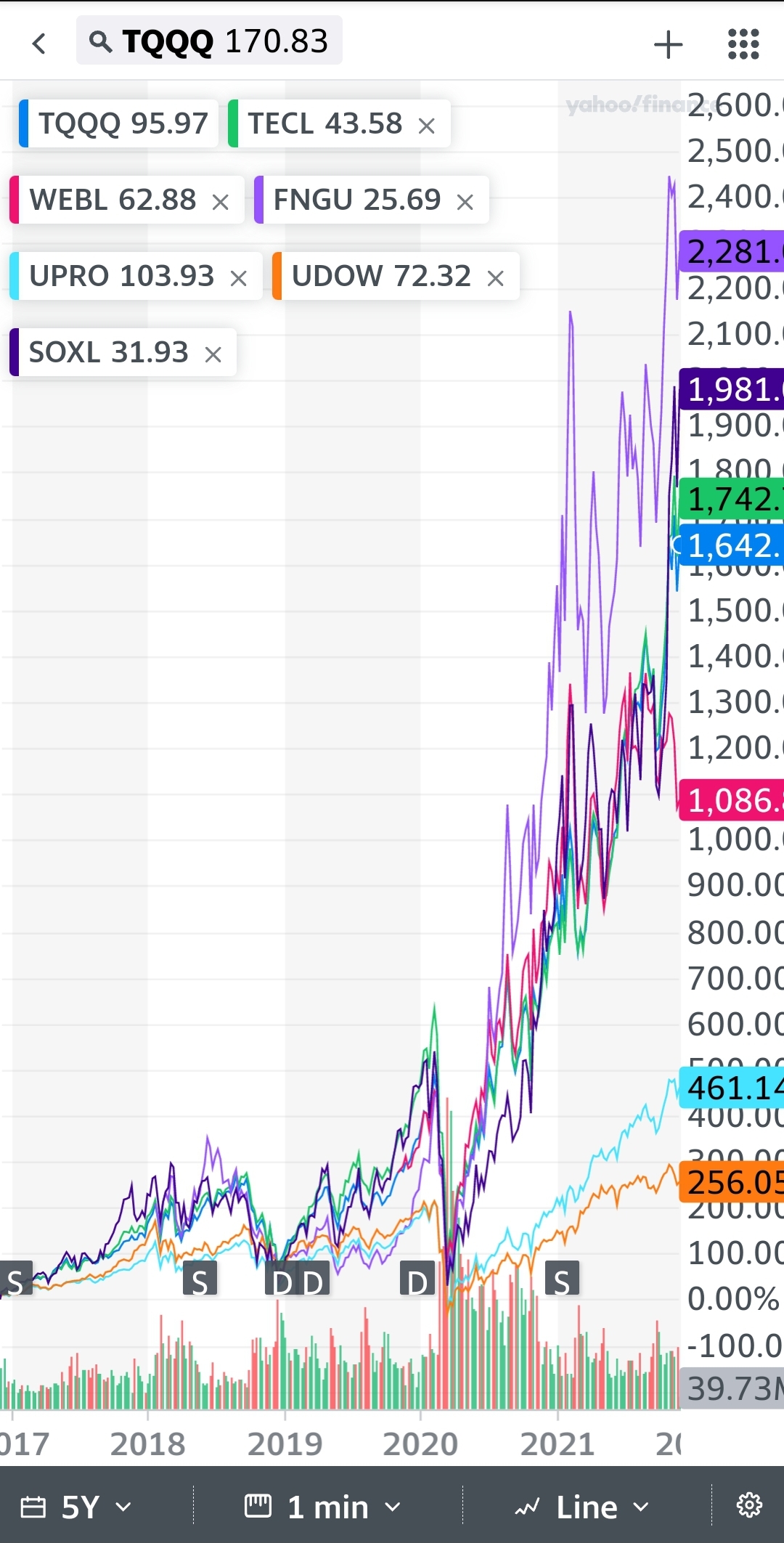Open the nine-dot grid menu
Viewport: 784px width, 1543px height.
743,44
